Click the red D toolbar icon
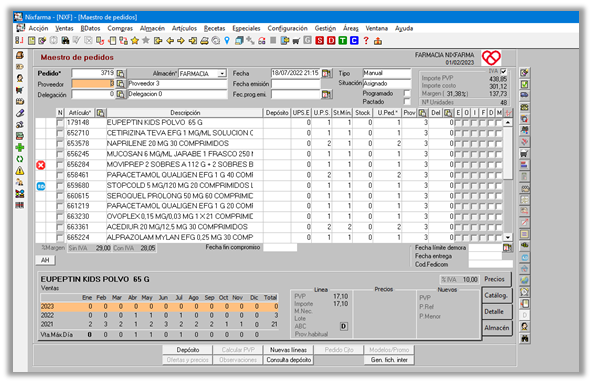The width and height of the screenshot is (592, 383). 331,41
